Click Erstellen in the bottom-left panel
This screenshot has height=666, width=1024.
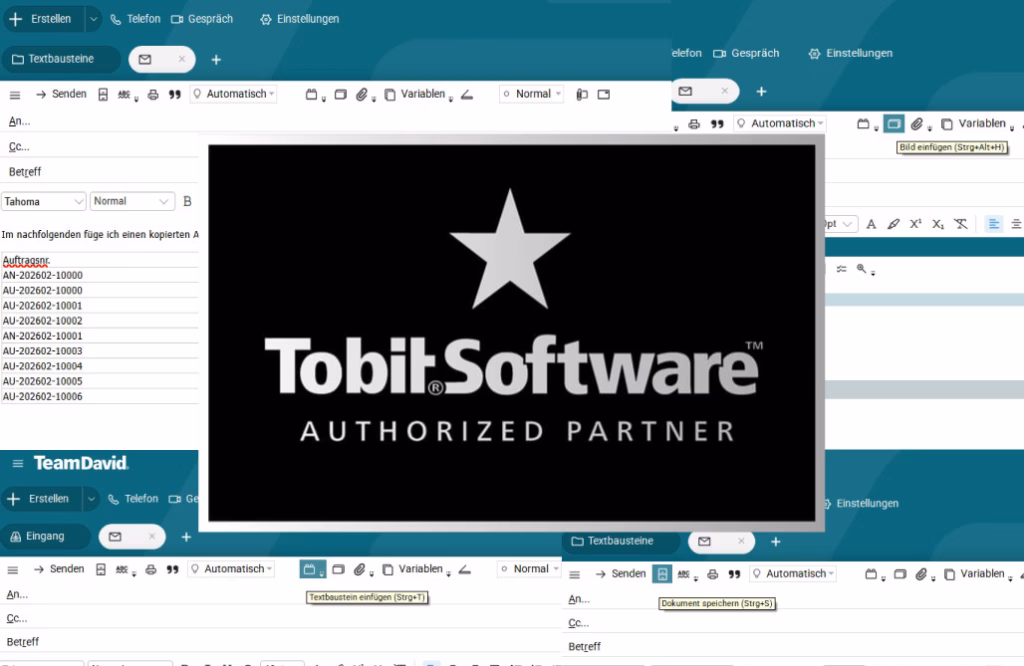pyautogui.click(x=40, y=499)
